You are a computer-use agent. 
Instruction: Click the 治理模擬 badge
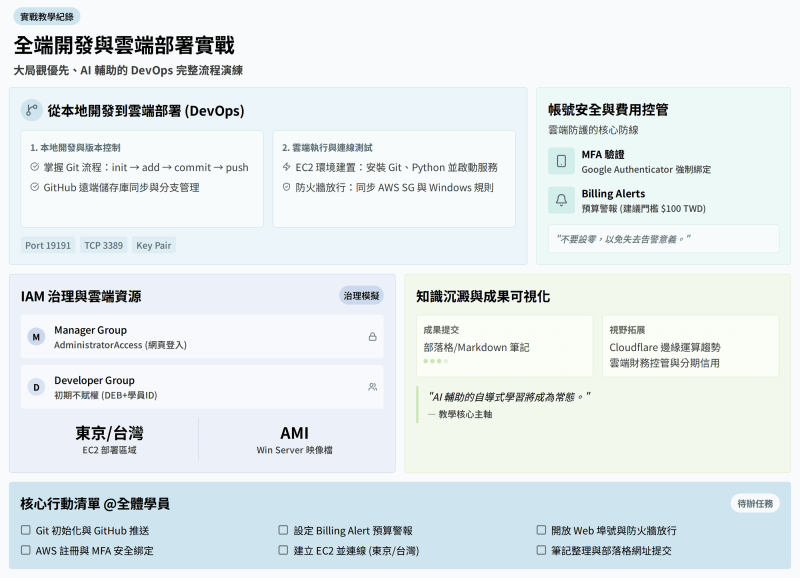coord(361,295)
